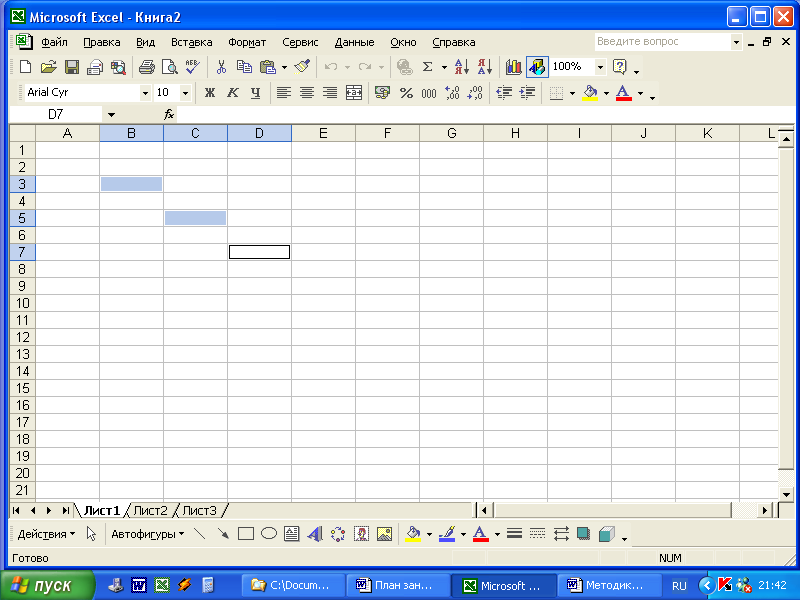Paste from the clipboard

[267, 67]
